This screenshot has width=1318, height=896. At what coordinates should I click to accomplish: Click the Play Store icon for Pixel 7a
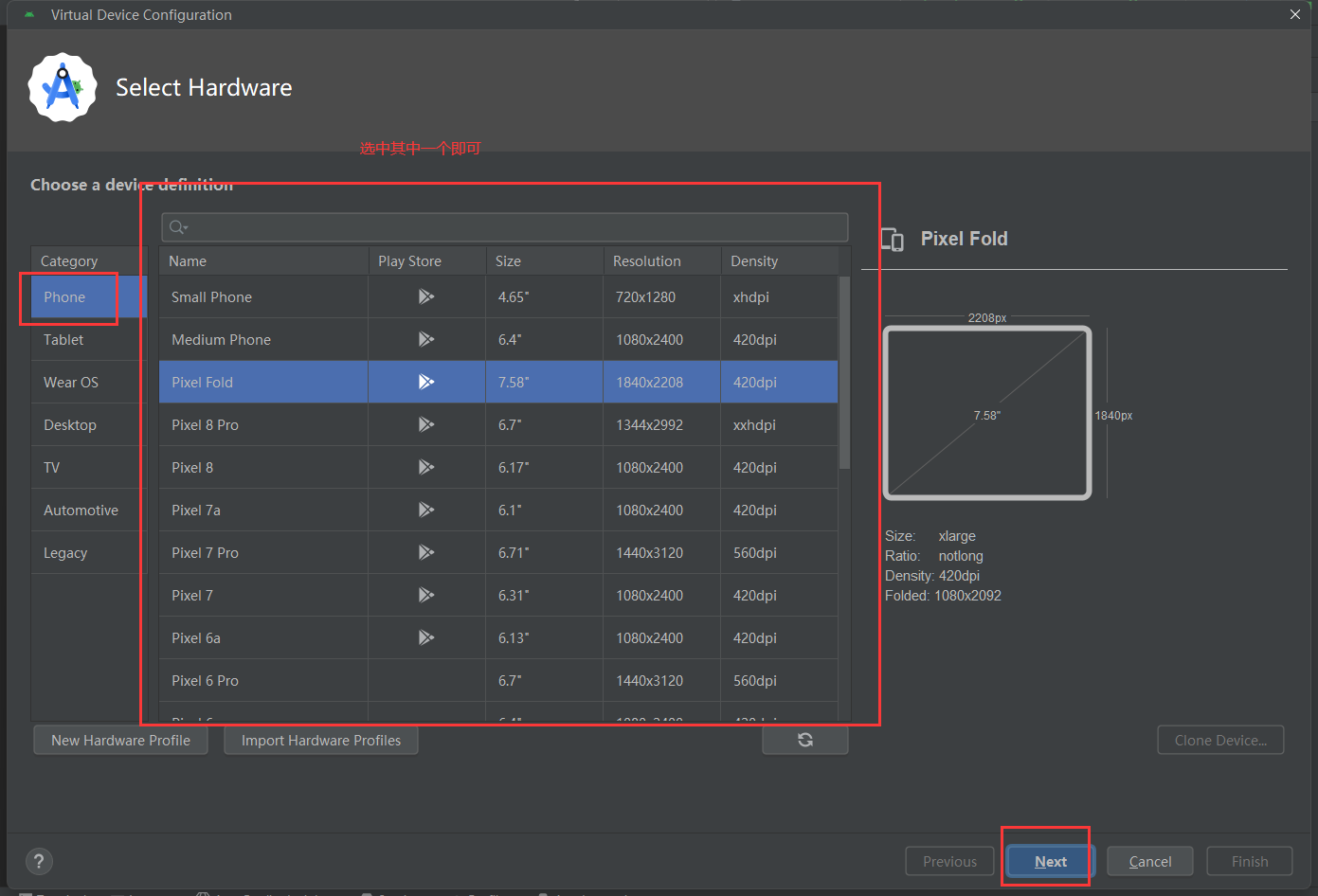[x=426, y=510]
